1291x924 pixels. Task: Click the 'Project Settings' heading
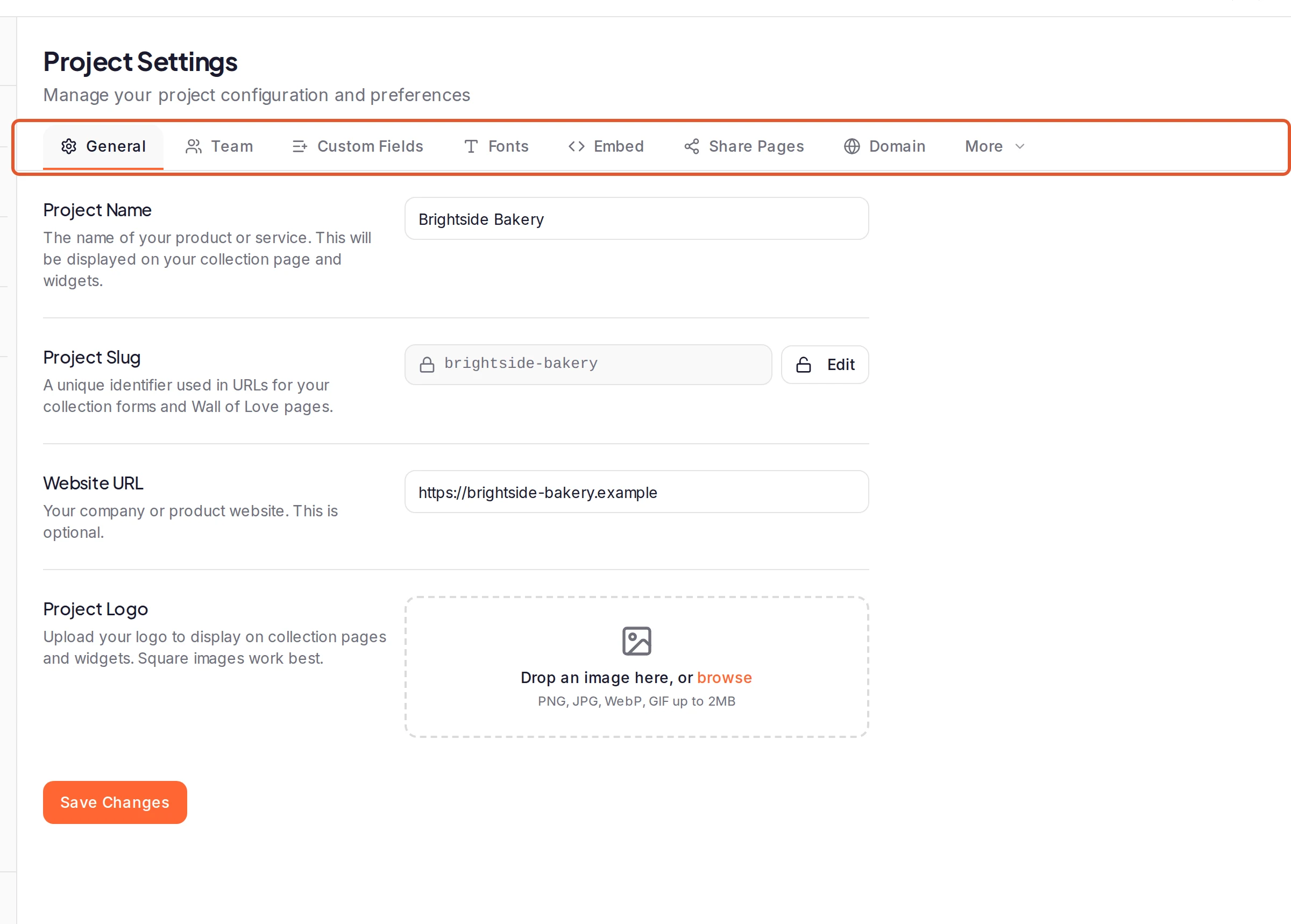[x=140, y=62]
